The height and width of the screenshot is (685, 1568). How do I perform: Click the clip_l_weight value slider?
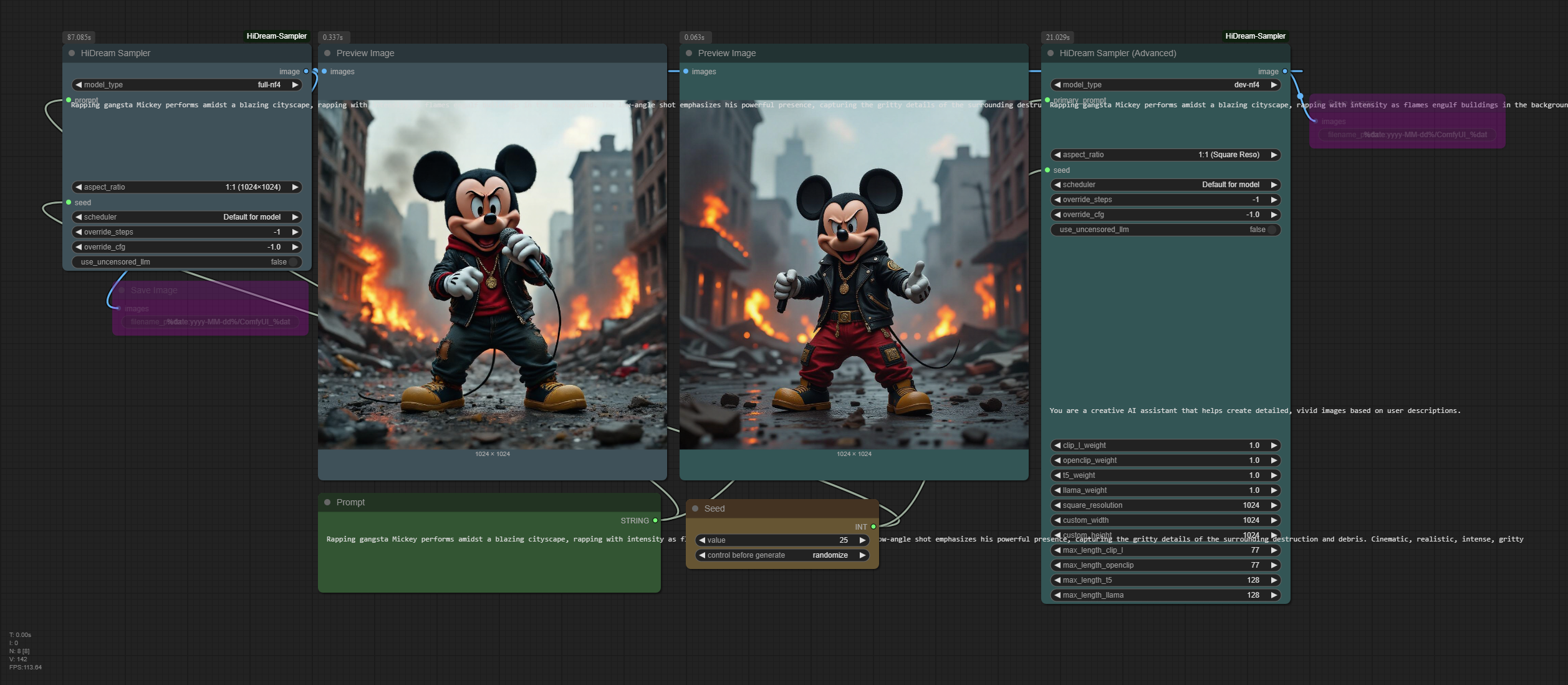(x=1166, y=445)
